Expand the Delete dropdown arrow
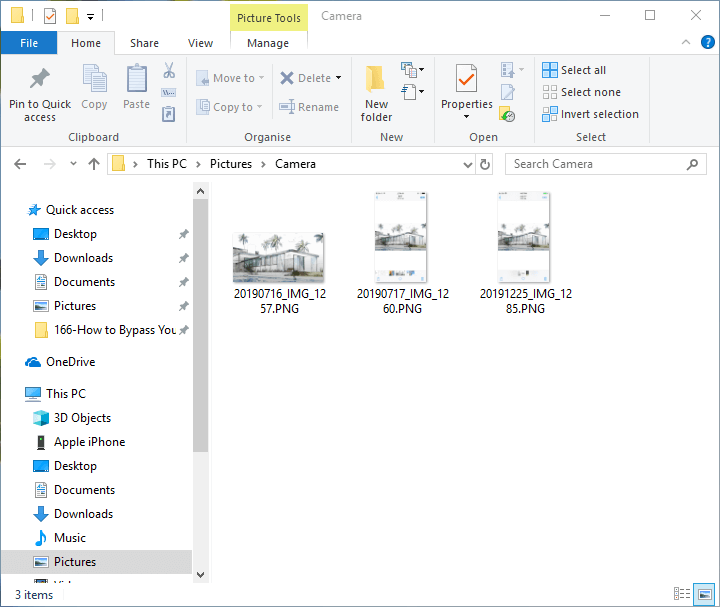The height and width of the screenshot is (607, 720). (338, 78)
